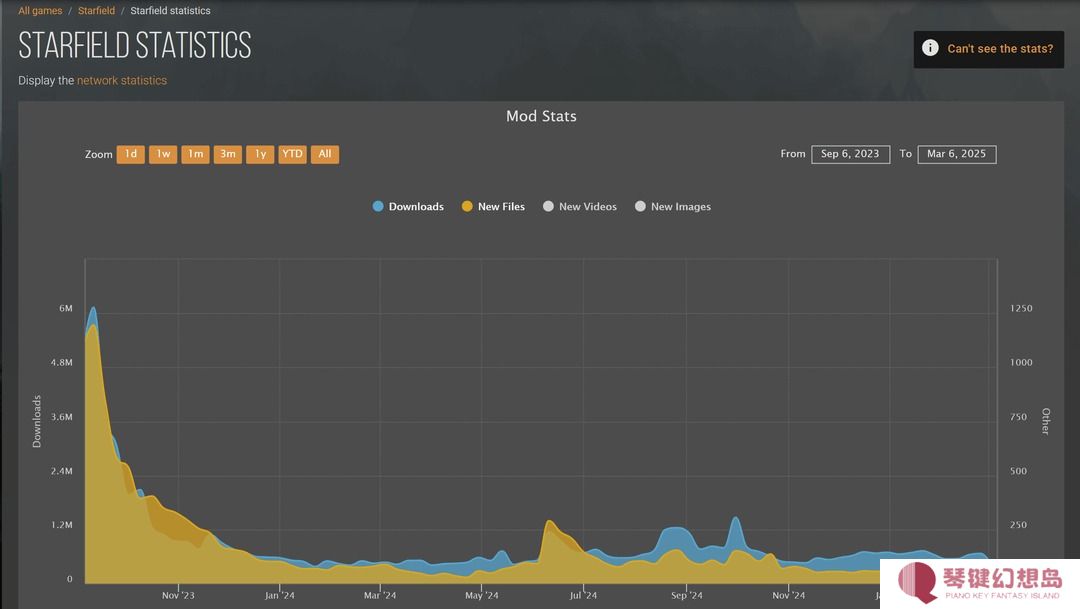Click the 1.2M downloads axis label
The height and width of the screenshot is (609, 1080).
pos(61,525)
